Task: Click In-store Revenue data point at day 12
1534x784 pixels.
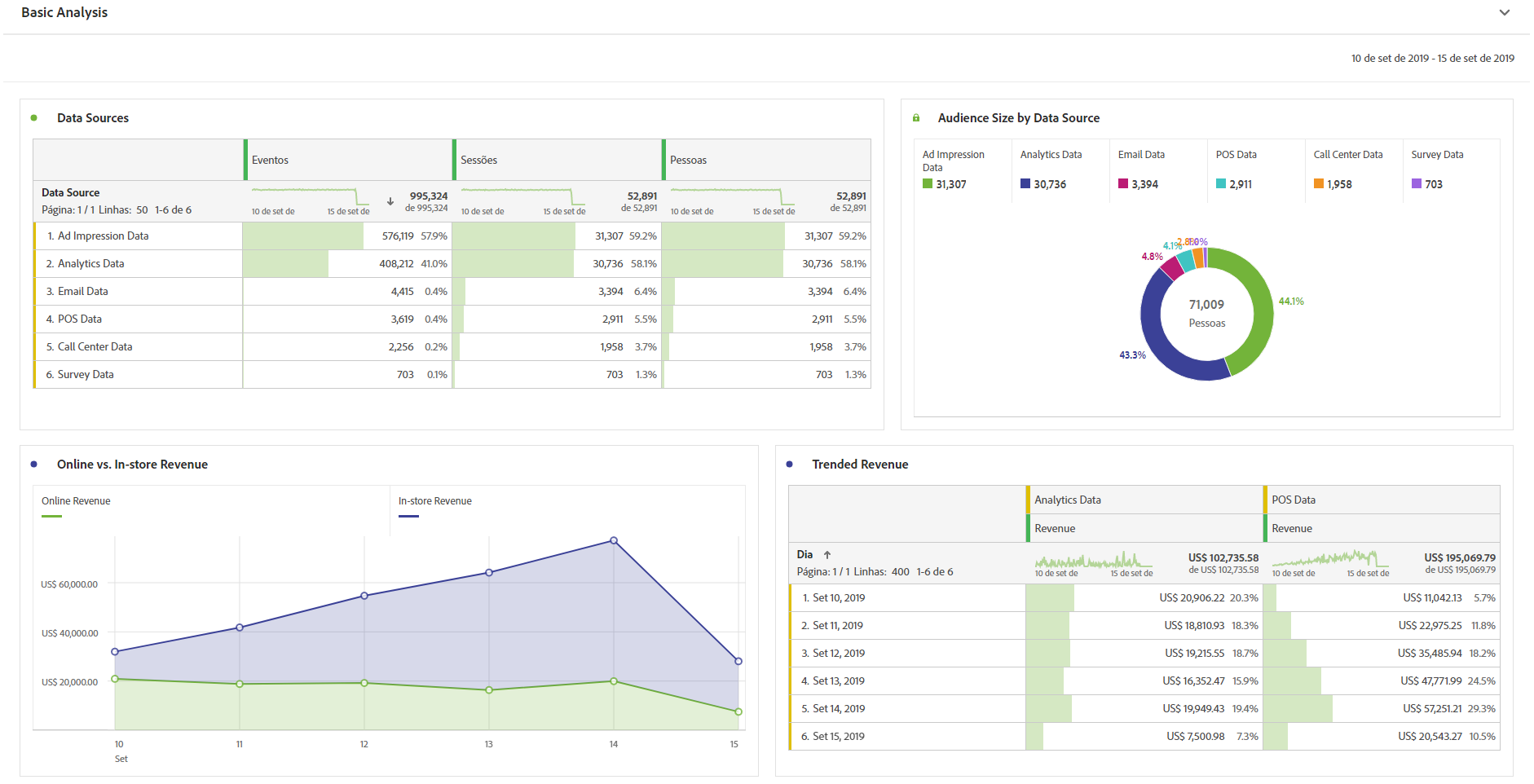Action: (x=364, y=596)
